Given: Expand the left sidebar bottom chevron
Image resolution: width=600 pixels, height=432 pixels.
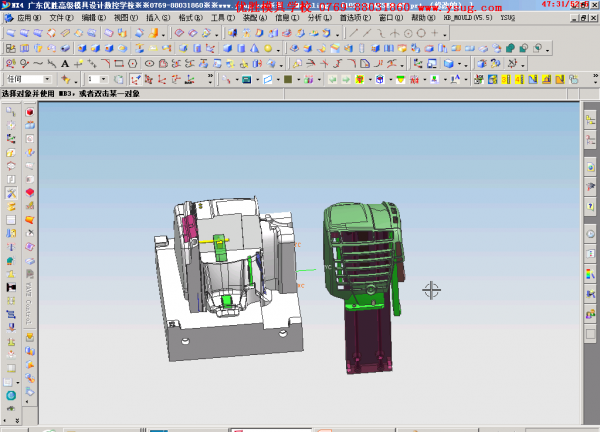Looking at the screenshot, I should click(17, 420).
